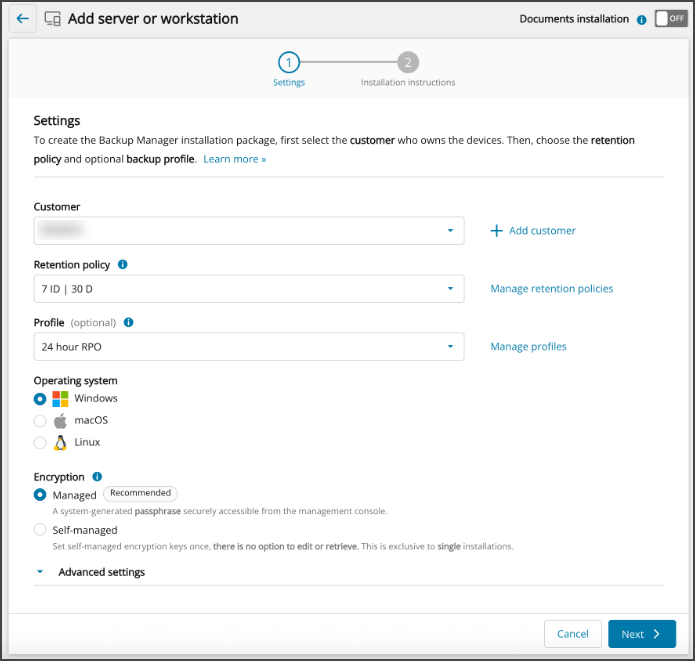This screenshot has height=661, width=695.
Task: Open the Retention policy dropdown
Action: (248, 289)
